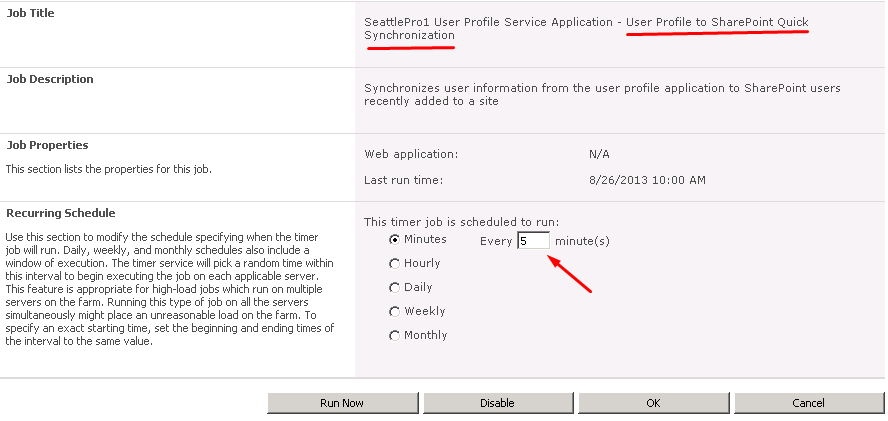The image size is (888, 421).
Task: Set the timer job to Monthly
Action: coord(395,335)
